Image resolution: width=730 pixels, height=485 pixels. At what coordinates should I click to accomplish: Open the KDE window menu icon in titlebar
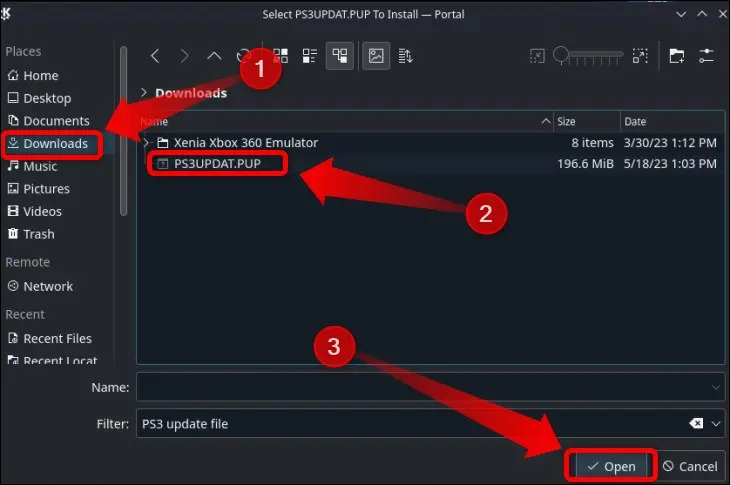(6, 14)
